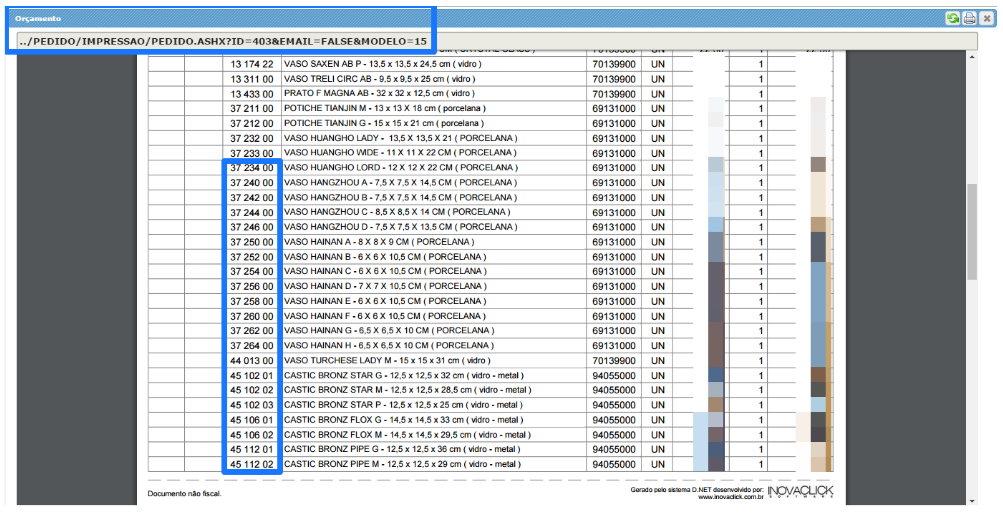The height and width of the screenshot is (524, 1003).
Task: Click the green refresh icon
Action: coord(952,18)
